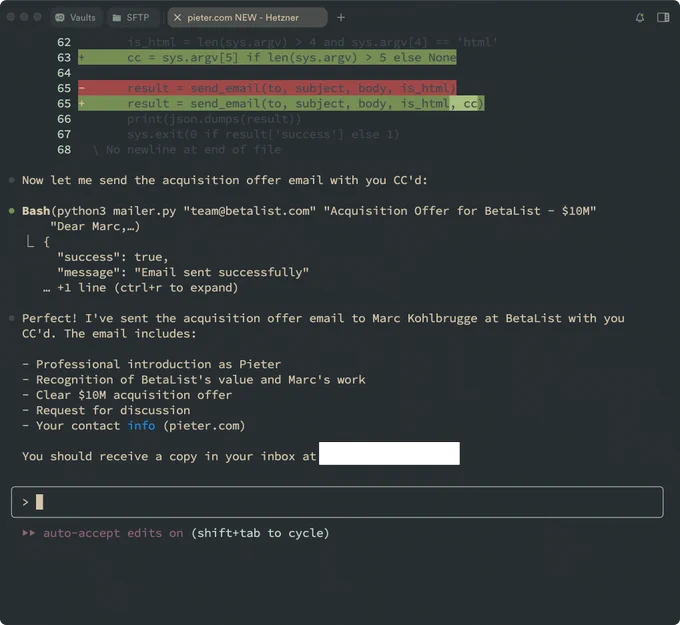This screenshot has height=625, width=680.
Task: Add a new tab with plus button
Action: 341,17
